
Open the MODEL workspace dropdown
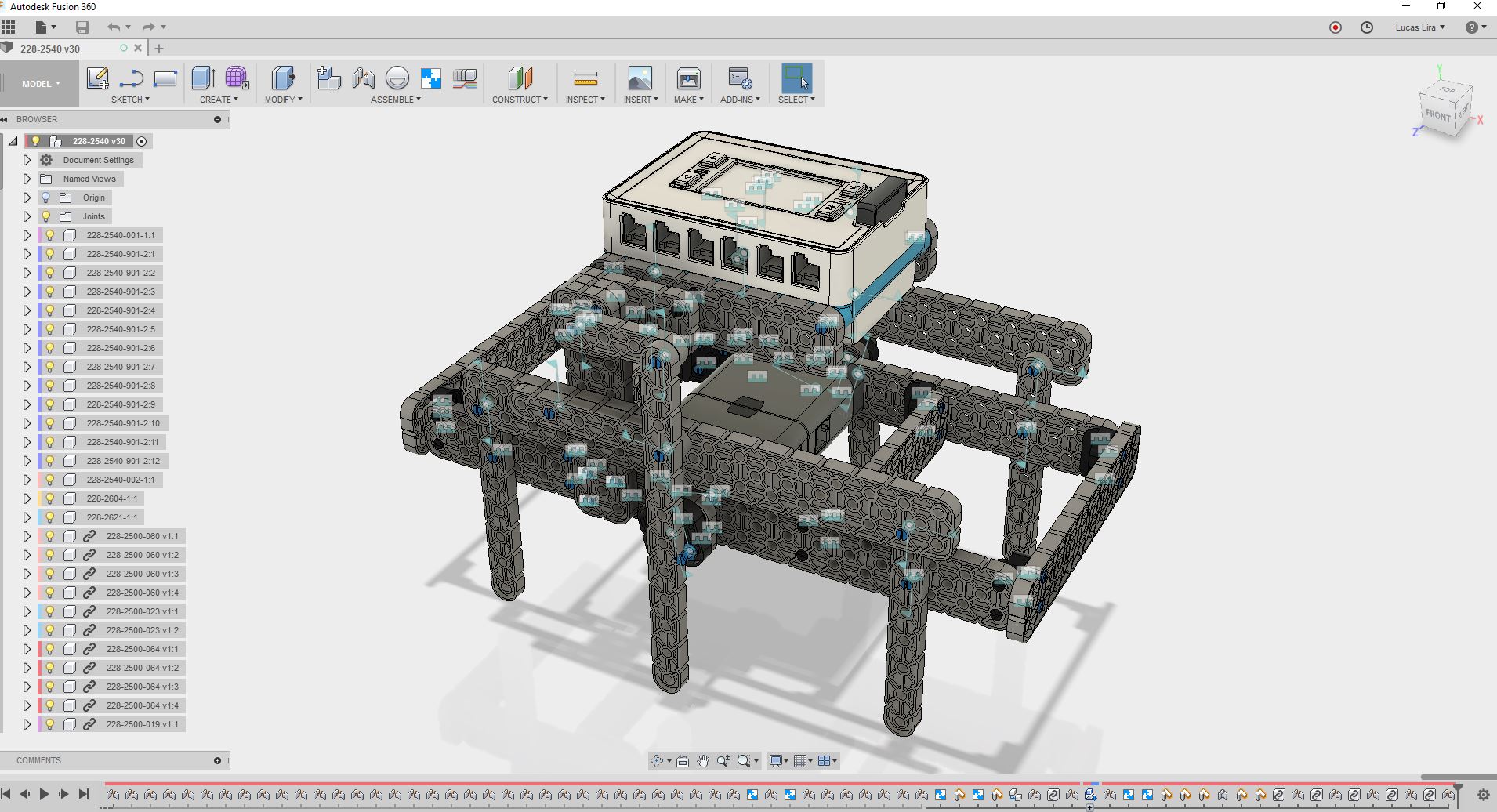[x=38, y=82]
